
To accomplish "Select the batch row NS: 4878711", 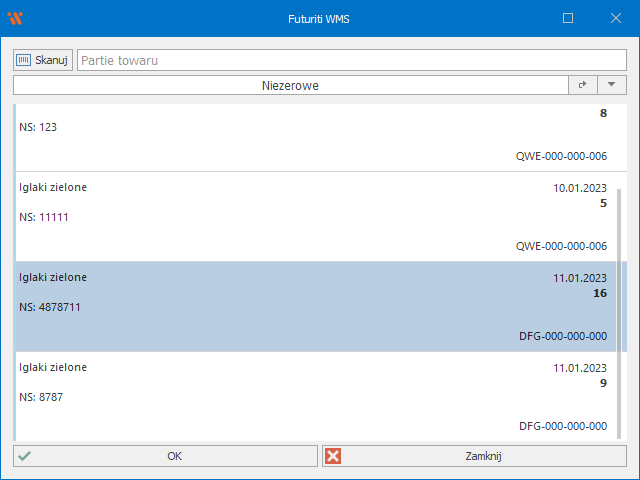I will tap(300, 307).
